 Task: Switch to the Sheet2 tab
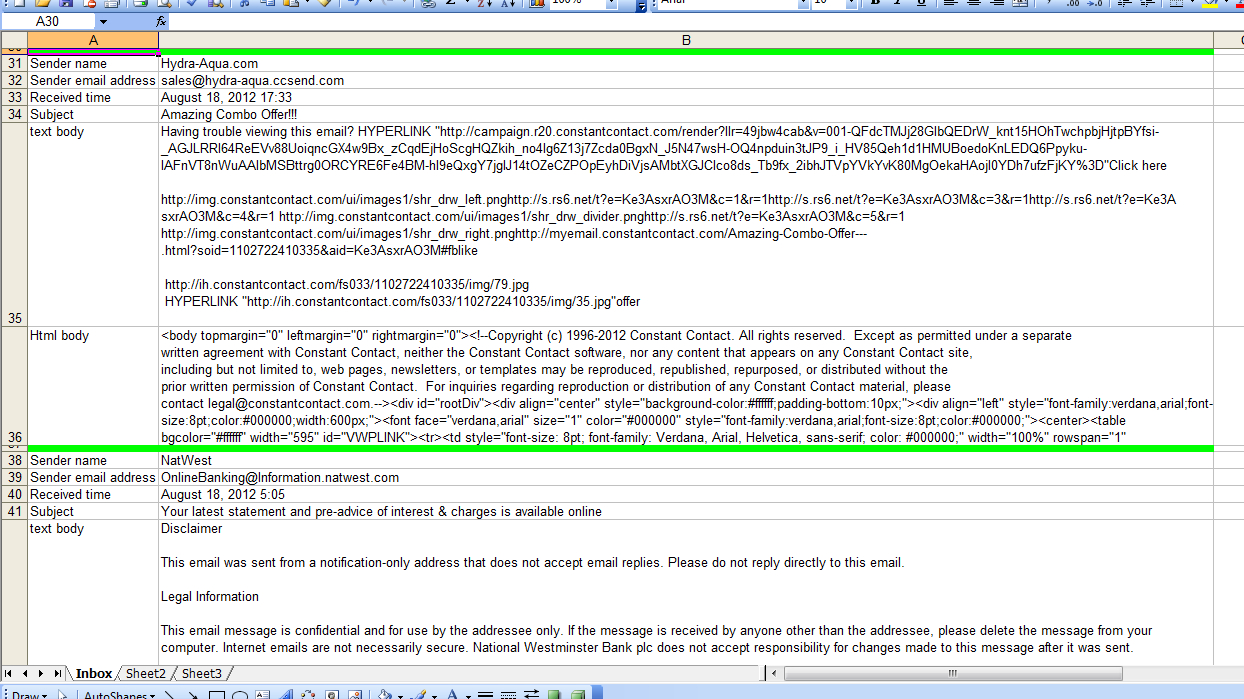pos(145,673)
